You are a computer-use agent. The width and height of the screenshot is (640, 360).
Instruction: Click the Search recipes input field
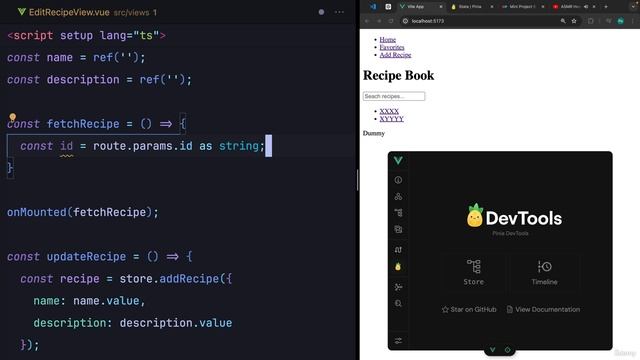(394, 96)
